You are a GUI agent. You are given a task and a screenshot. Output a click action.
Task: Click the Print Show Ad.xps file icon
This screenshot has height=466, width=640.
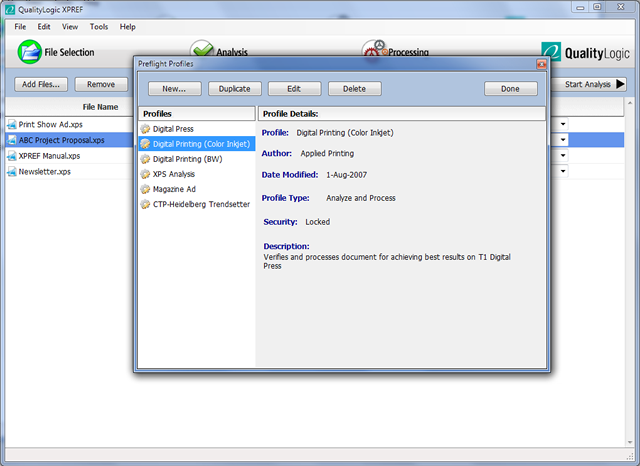12,124
